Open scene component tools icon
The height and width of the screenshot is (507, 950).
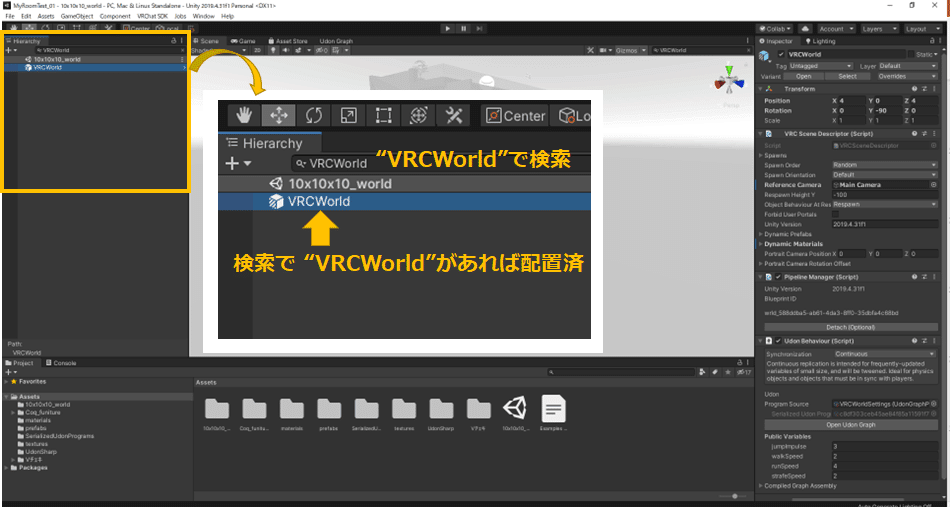590,50
